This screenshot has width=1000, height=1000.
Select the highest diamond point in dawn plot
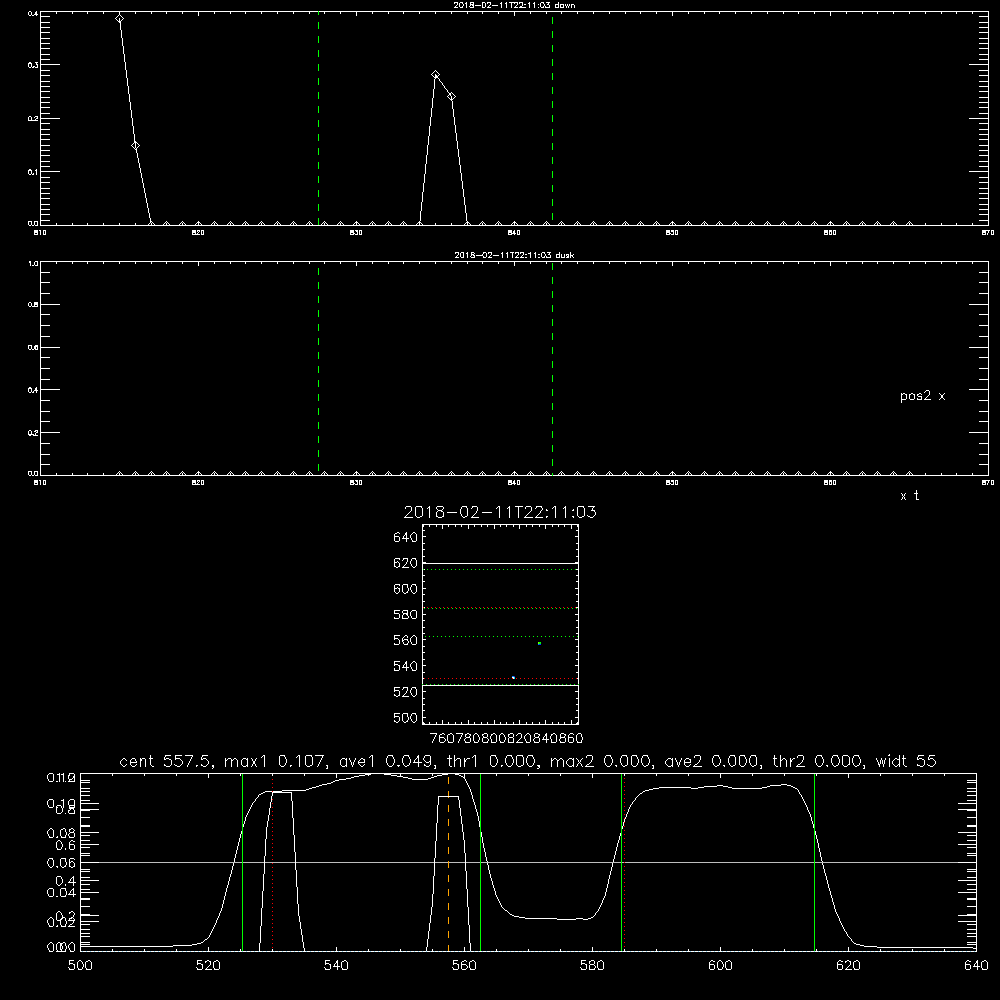(119, 18)
